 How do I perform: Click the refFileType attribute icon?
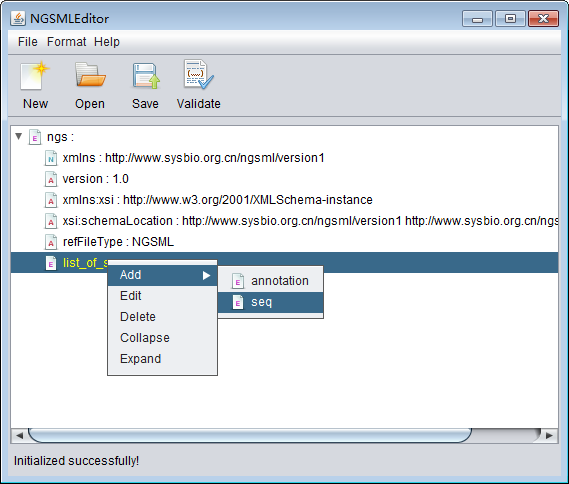click(51, 242)
